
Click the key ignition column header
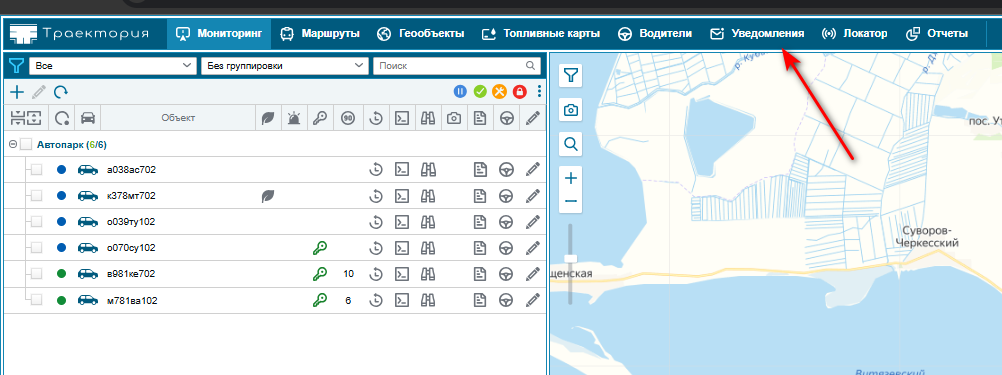point(320,118)
